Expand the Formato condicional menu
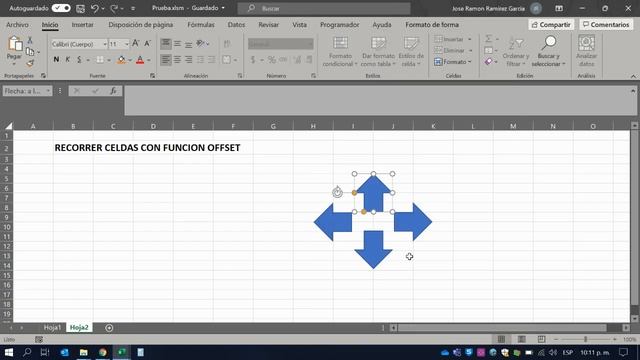640x360 pixels. 340,52
